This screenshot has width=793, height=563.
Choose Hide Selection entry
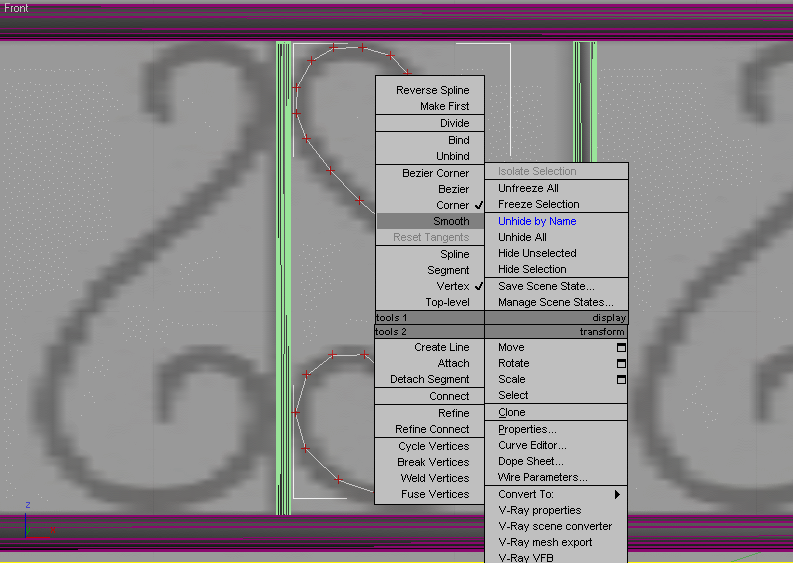[532, 269]
